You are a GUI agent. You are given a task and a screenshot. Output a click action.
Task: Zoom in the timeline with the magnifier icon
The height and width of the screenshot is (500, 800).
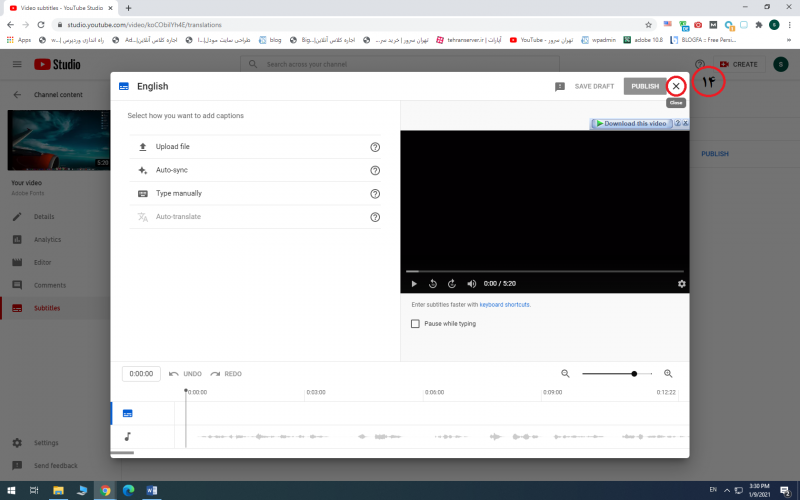point(668,374)
